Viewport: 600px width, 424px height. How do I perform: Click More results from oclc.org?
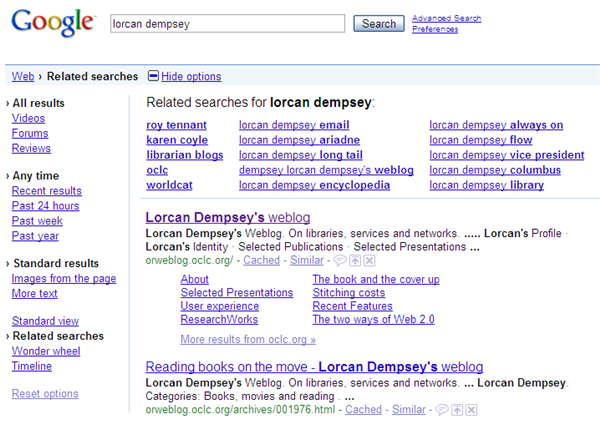click(x=248, y=339)
